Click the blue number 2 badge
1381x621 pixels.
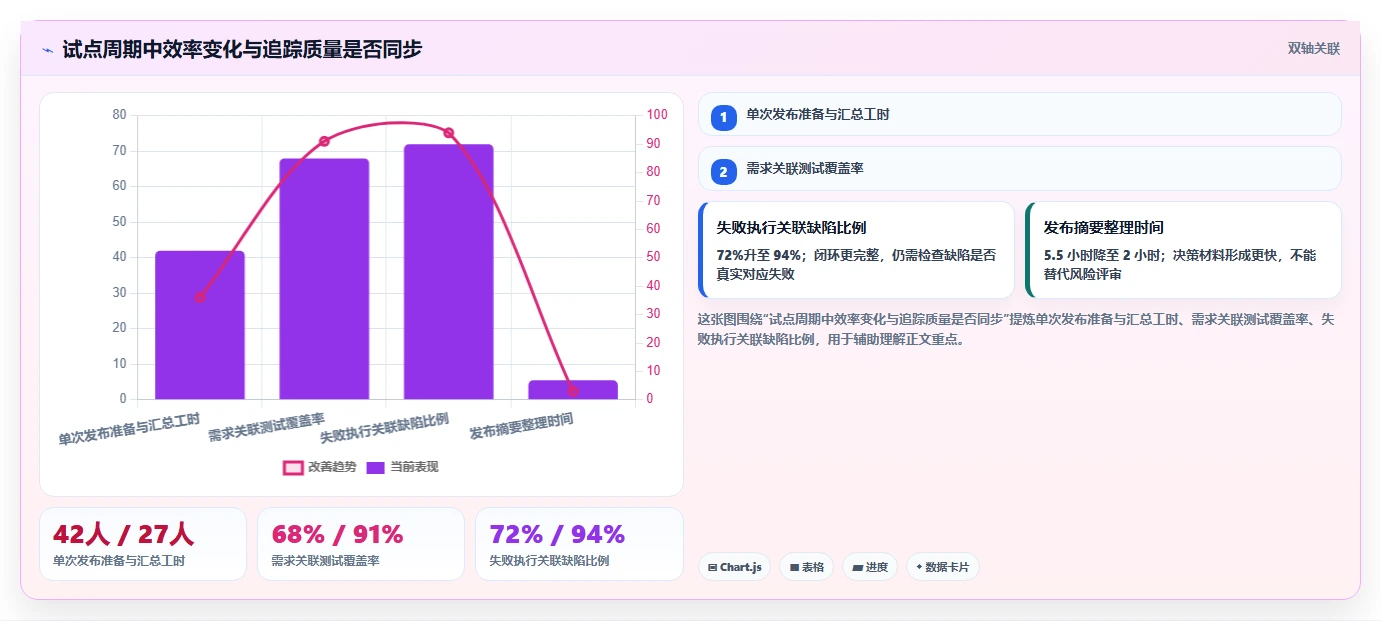(x=723, y=172)
